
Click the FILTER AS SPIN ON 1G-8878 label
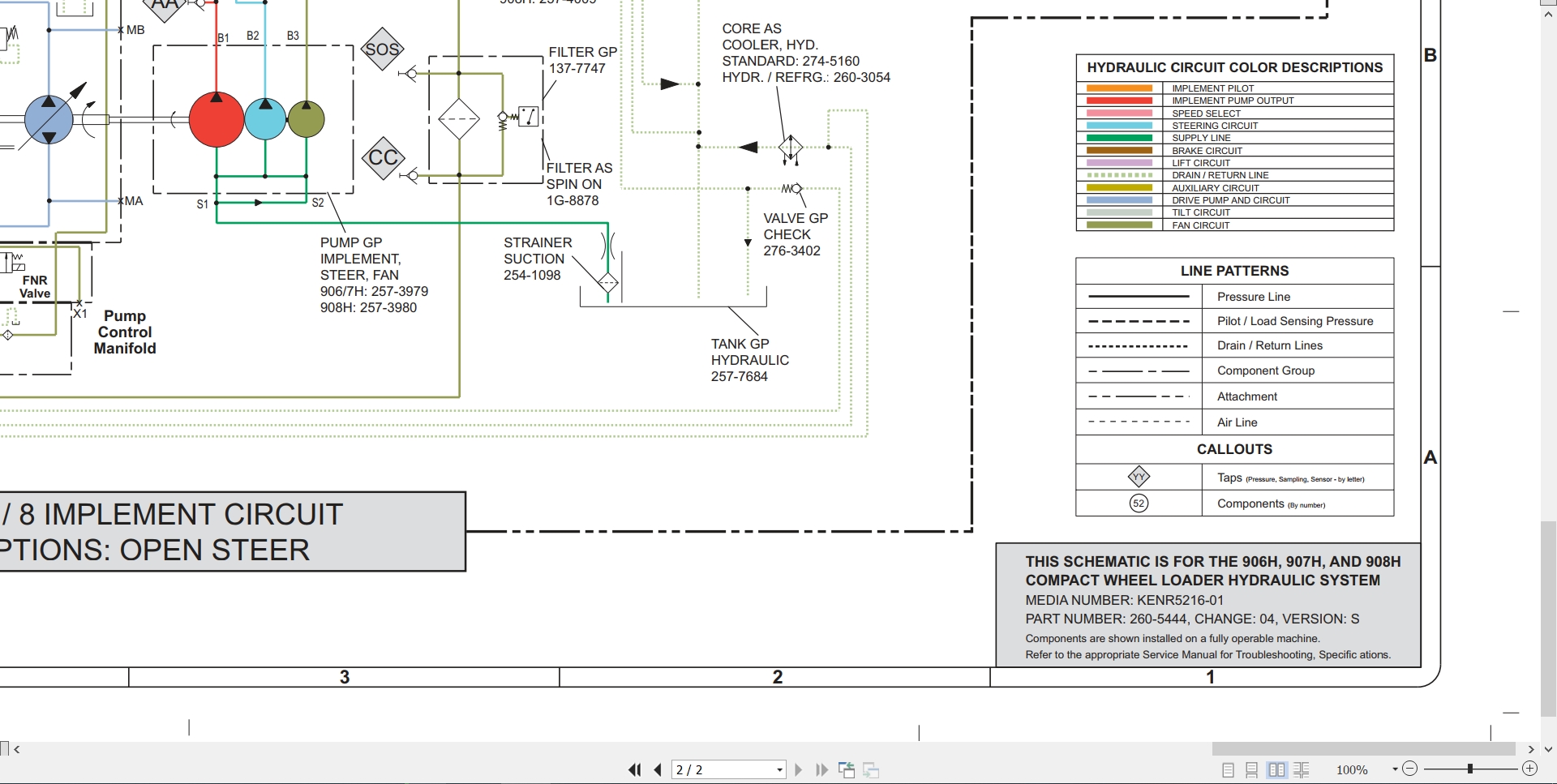[x=579, y=184]
